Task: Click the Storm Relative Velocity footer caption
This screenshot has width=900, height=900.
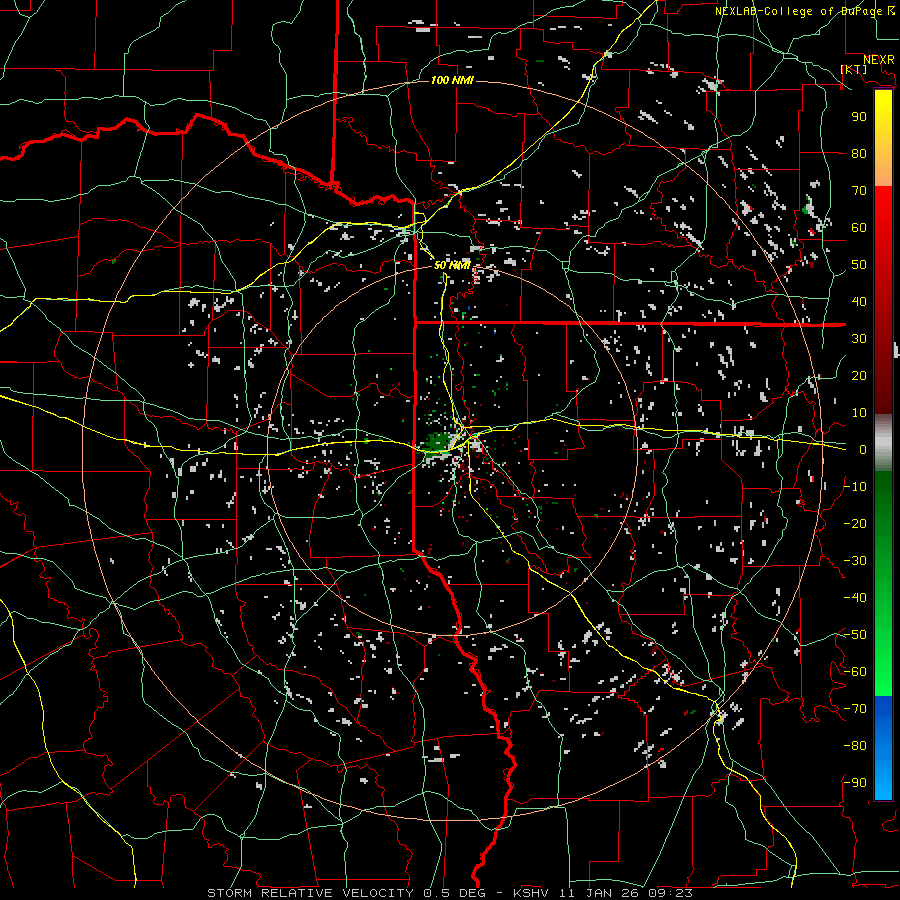Action: click(449, 893)
